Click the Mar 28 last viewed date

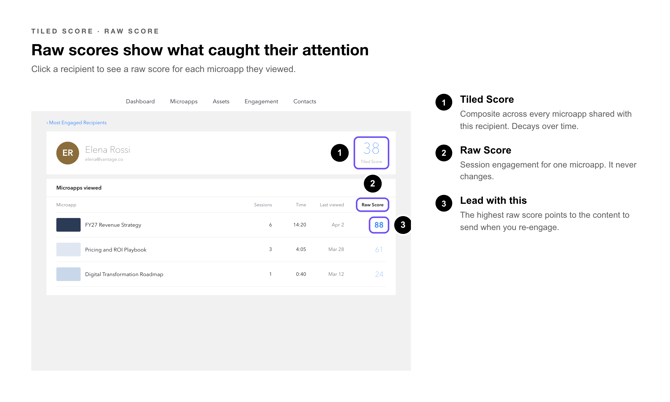pos(336,249)
